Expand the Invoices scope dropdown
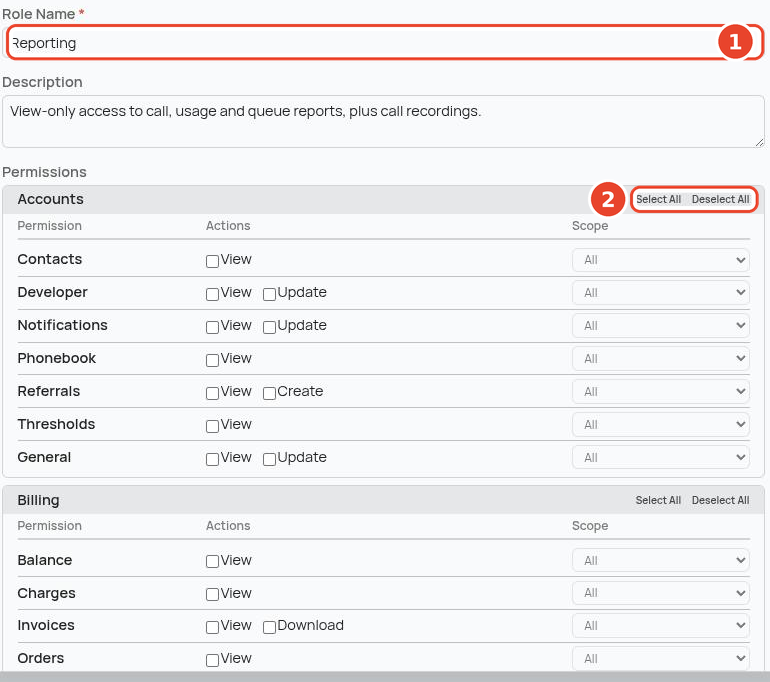 (x=660, y=626)
